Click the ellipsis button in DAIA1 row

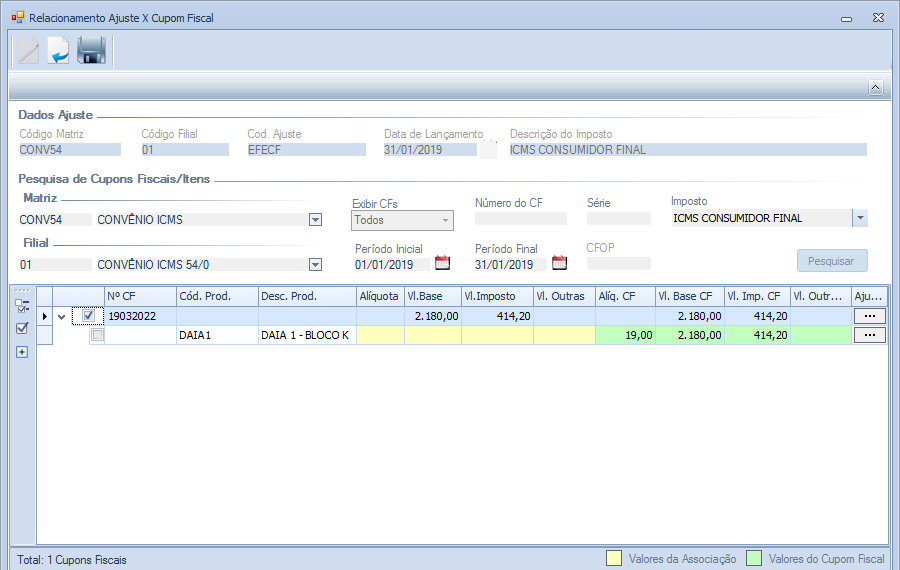869,335
